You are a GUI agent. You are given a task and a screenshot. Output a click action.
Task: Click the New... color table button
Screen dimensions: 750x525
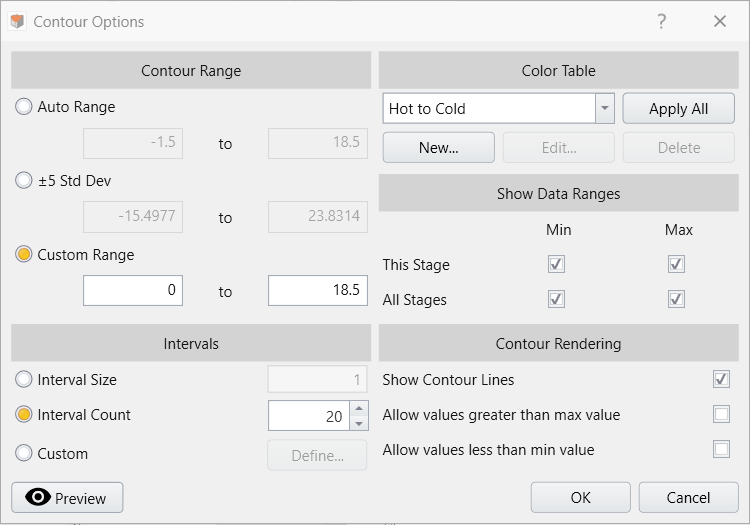439,148
